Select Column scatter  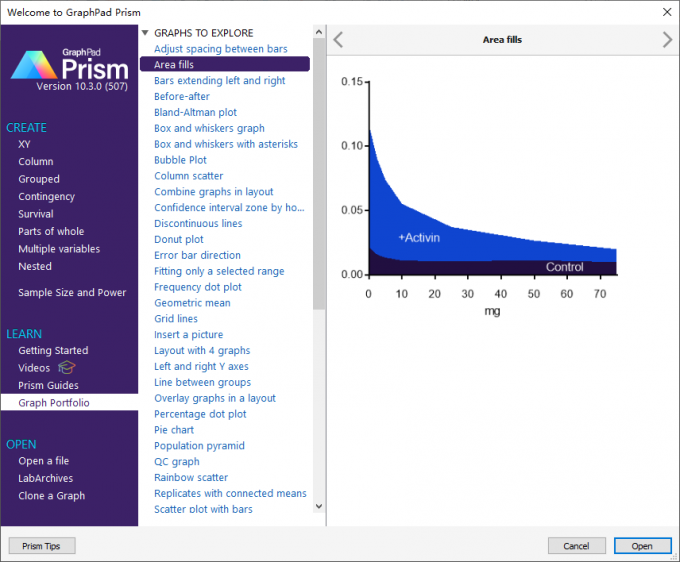pos(189,176)
